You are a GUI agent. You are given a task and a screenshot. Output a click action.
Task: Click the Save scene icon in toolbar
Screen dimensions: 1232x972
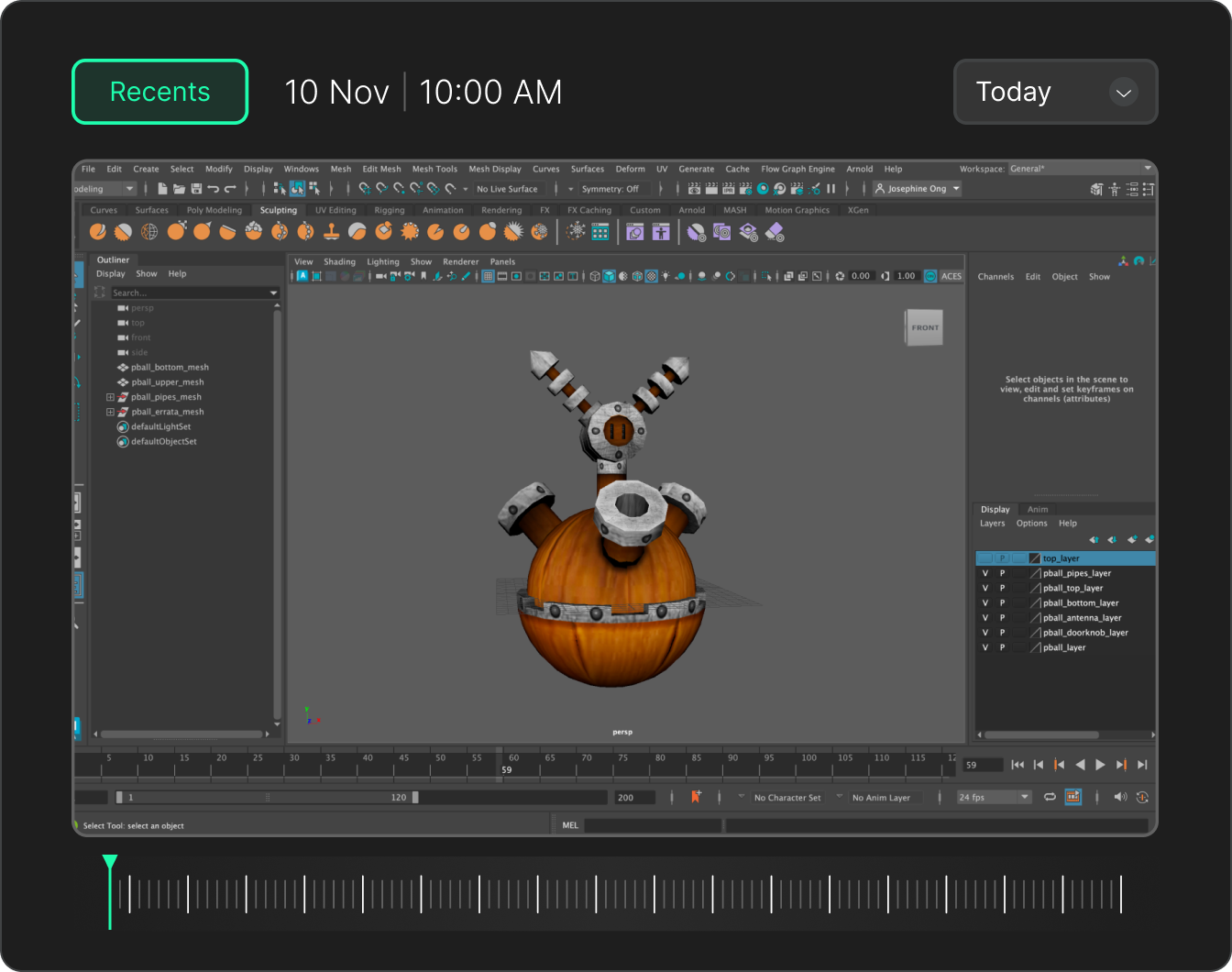click(x=196, y=189)
